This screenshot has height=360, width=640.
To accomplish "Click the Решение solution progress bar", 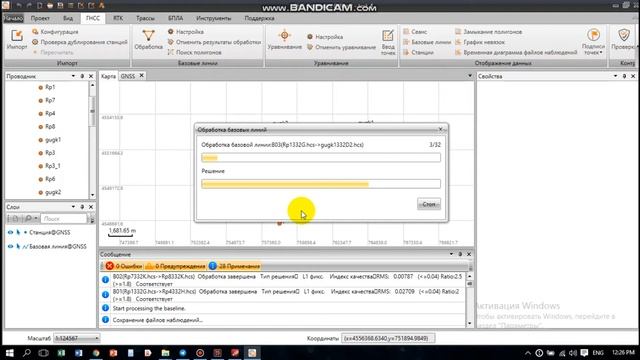I will [x=321, y=184].
